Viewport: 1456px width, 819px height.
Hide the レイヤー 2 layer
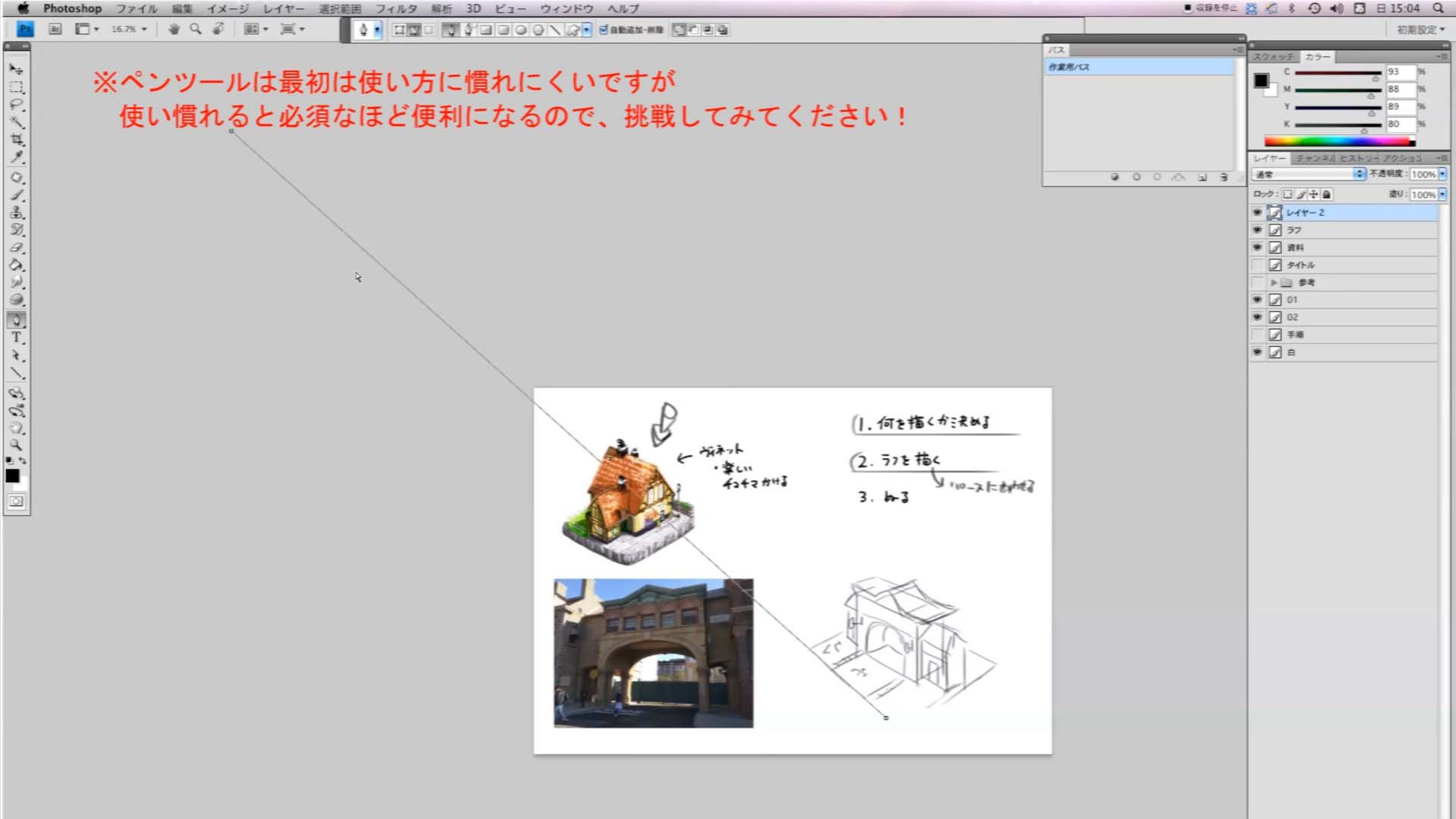(x=1257, y=212)
